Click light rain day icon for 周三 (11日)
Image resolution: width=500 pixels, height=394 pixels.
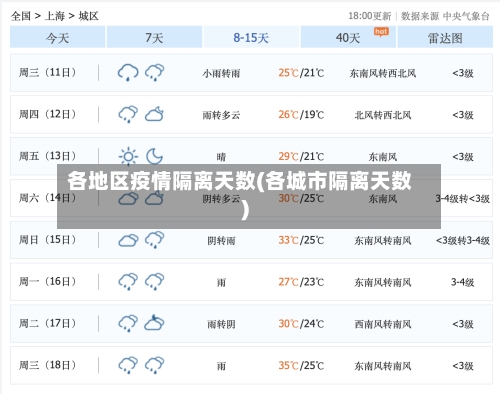point(128,72)
